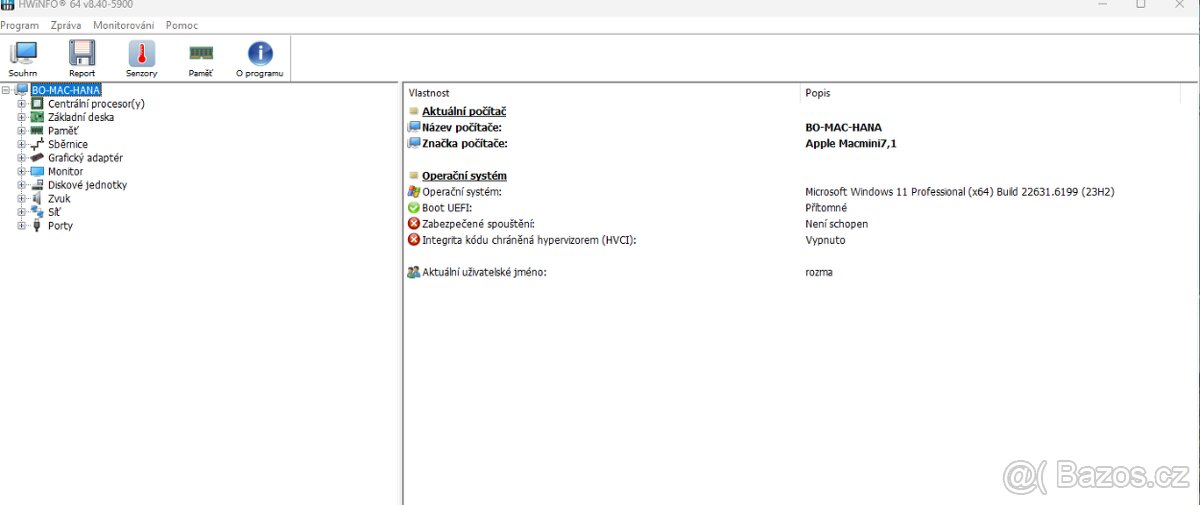
Task: Click the Microsoft Windows 11 Professional value
Action: 959,191
